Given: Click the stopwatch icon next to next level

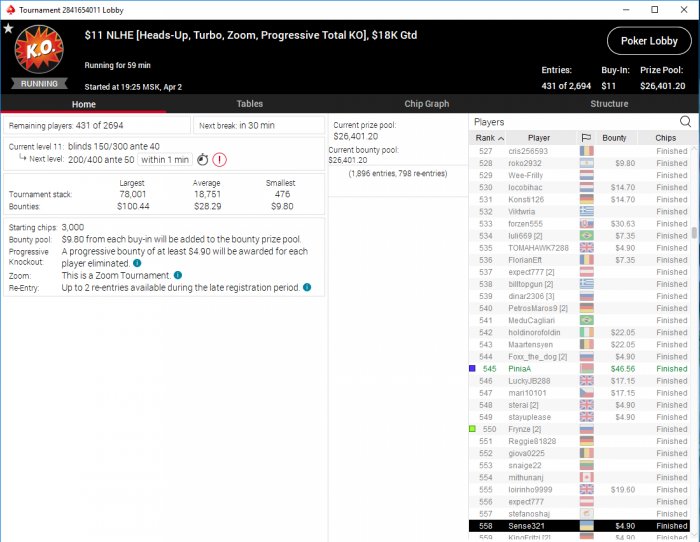Looking at the screenshot, I should tap(203, 159).
